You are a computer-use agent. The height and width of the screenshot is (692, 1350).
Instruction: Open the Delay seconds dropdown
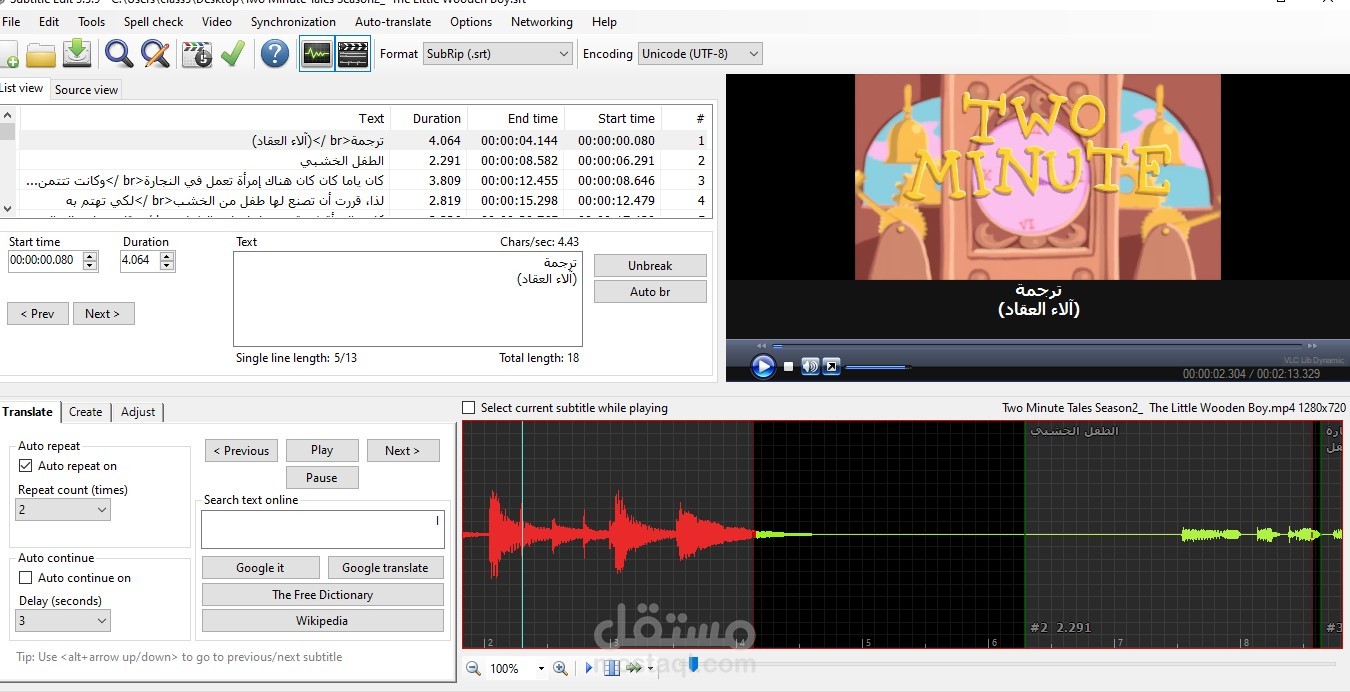63,621
